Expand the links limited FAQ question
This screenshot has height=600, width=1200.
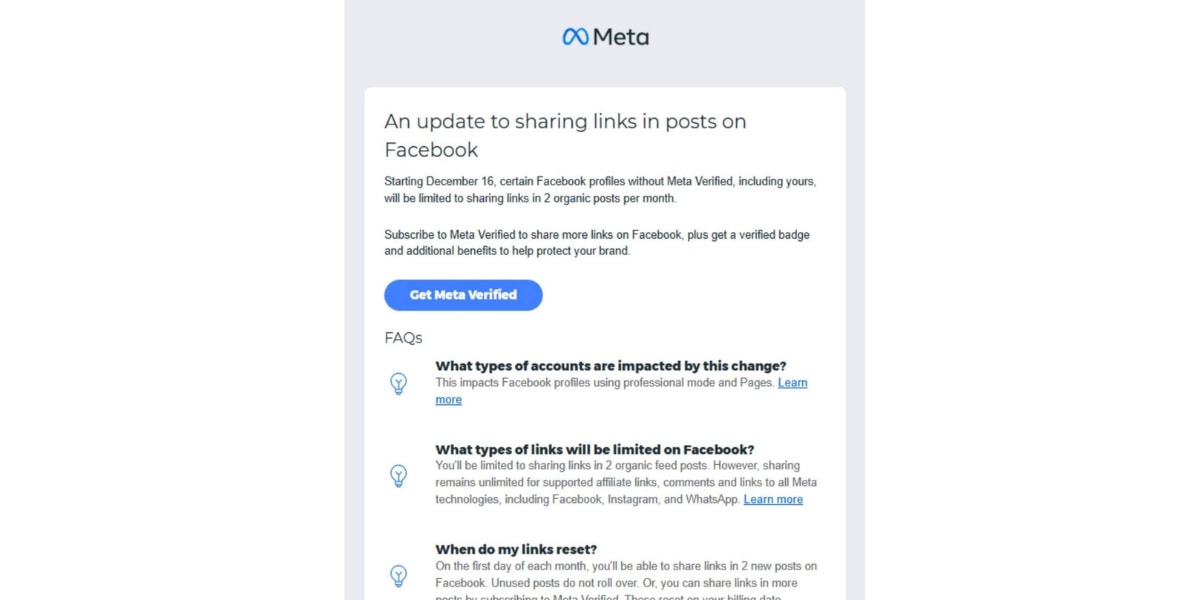click(x=593, y=449)
